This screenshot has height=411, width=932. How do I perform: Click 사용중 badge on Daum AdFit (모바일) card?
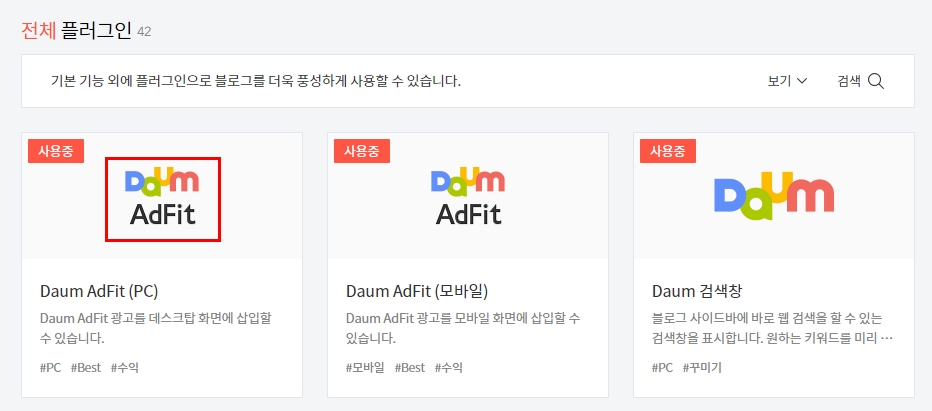(x=362, y=151)
